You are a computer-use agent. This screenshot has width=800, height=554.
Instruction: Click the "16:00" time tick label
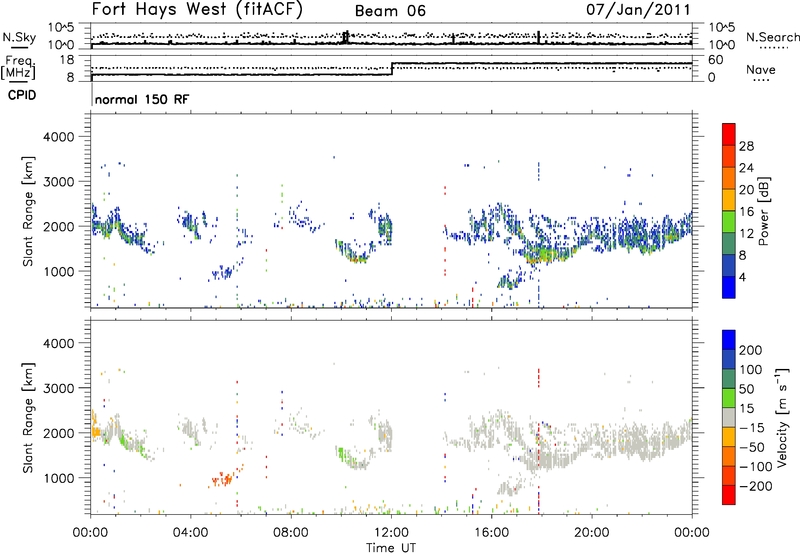(x=491, y=533)
